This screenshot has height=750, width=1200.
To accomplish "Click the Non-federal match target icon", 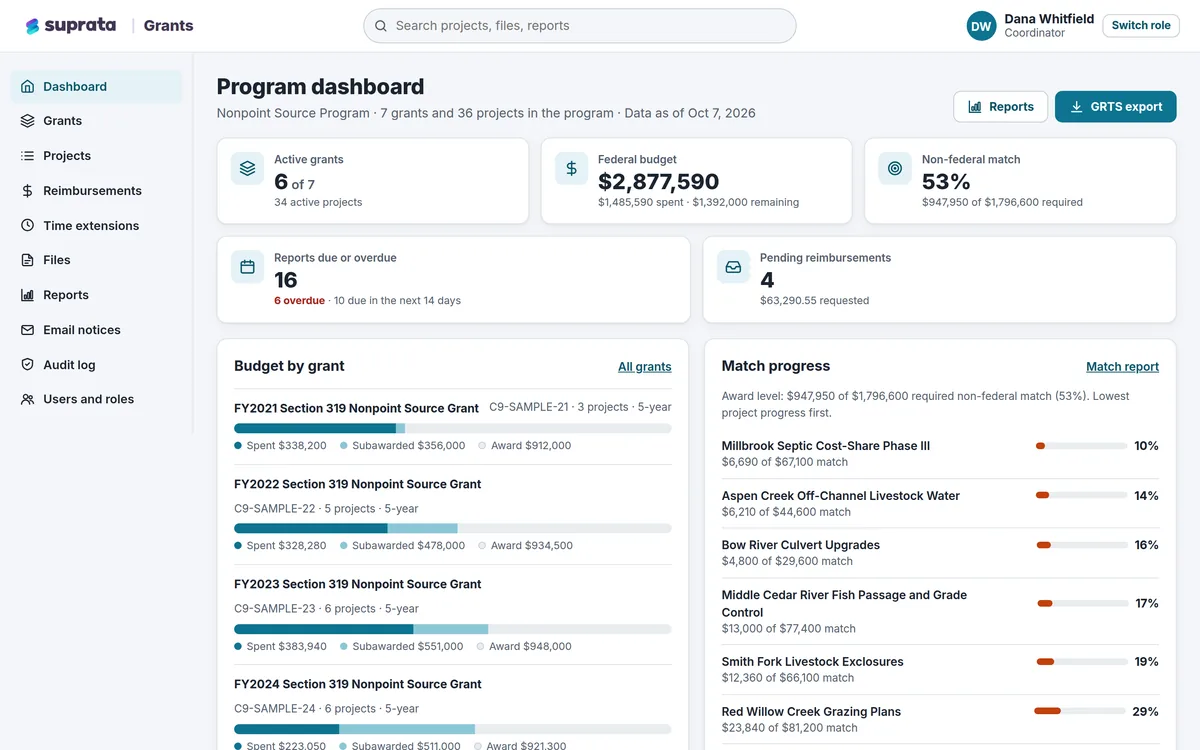I will 895,168.
